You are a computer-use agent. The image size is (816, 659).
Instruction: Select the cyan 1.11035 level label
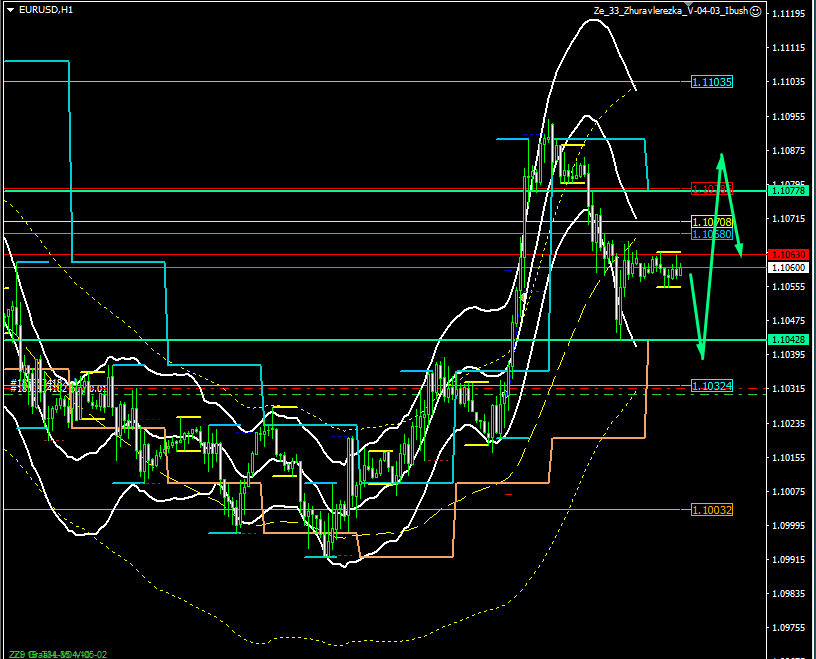[x=711, y=82]
